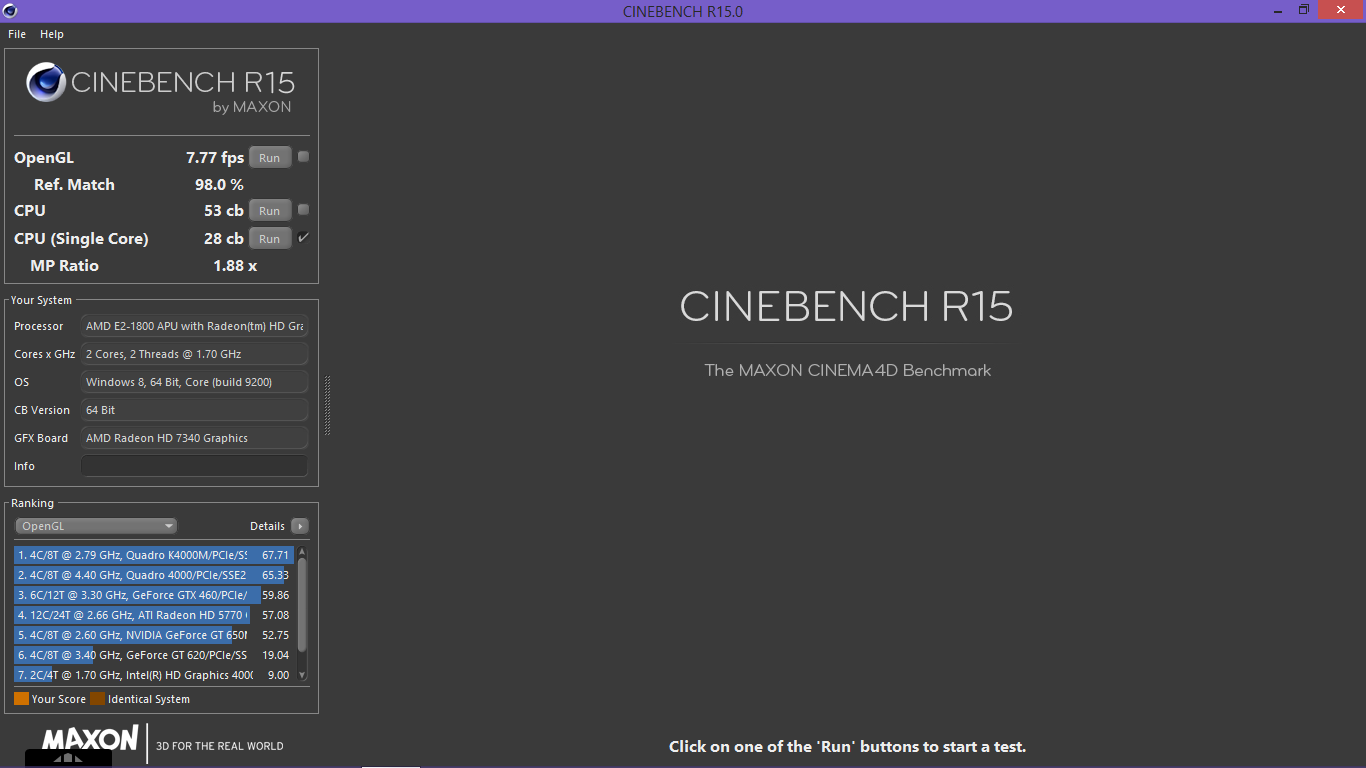
Task: Click the Processor field value
Action: [194, 326]
